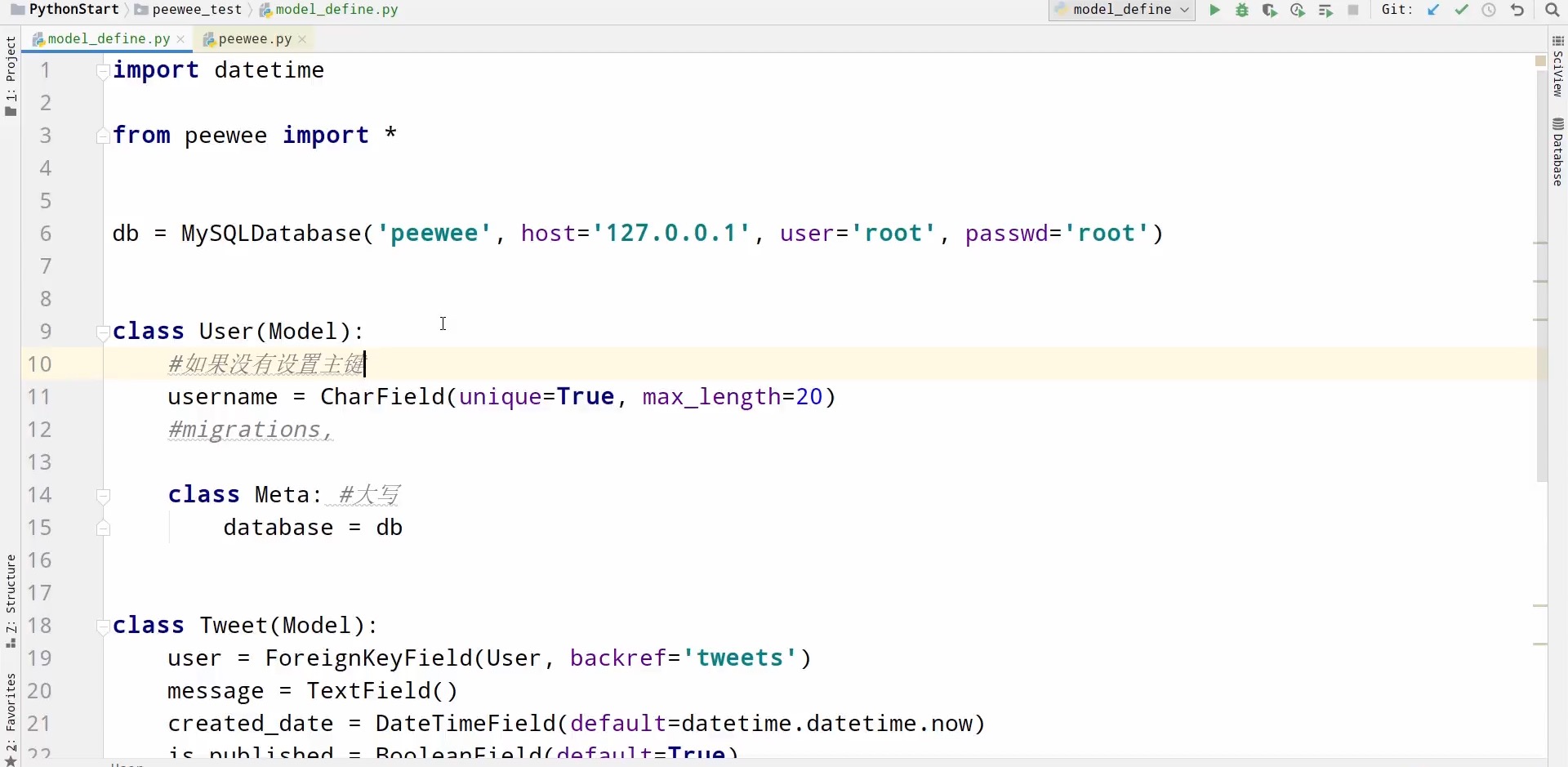The height and width of the screenshot is (767, 1568).
Task: Open Search Everywhere magnifier icon
Action: point(1552,11)
